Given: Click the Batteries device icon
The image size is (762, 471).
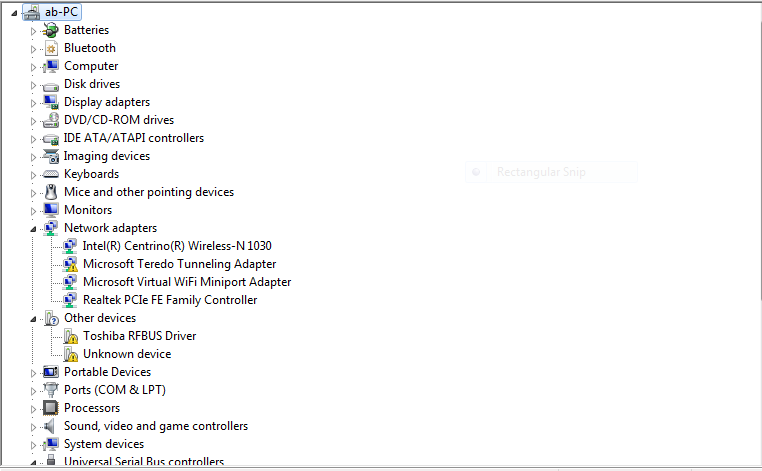Looking at the screenshot, I should 51,30.
